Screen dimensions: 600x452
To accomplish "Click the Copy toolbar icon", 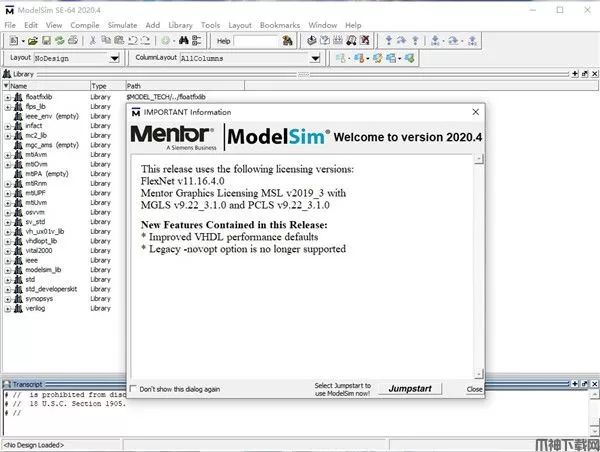I will 106,40.
